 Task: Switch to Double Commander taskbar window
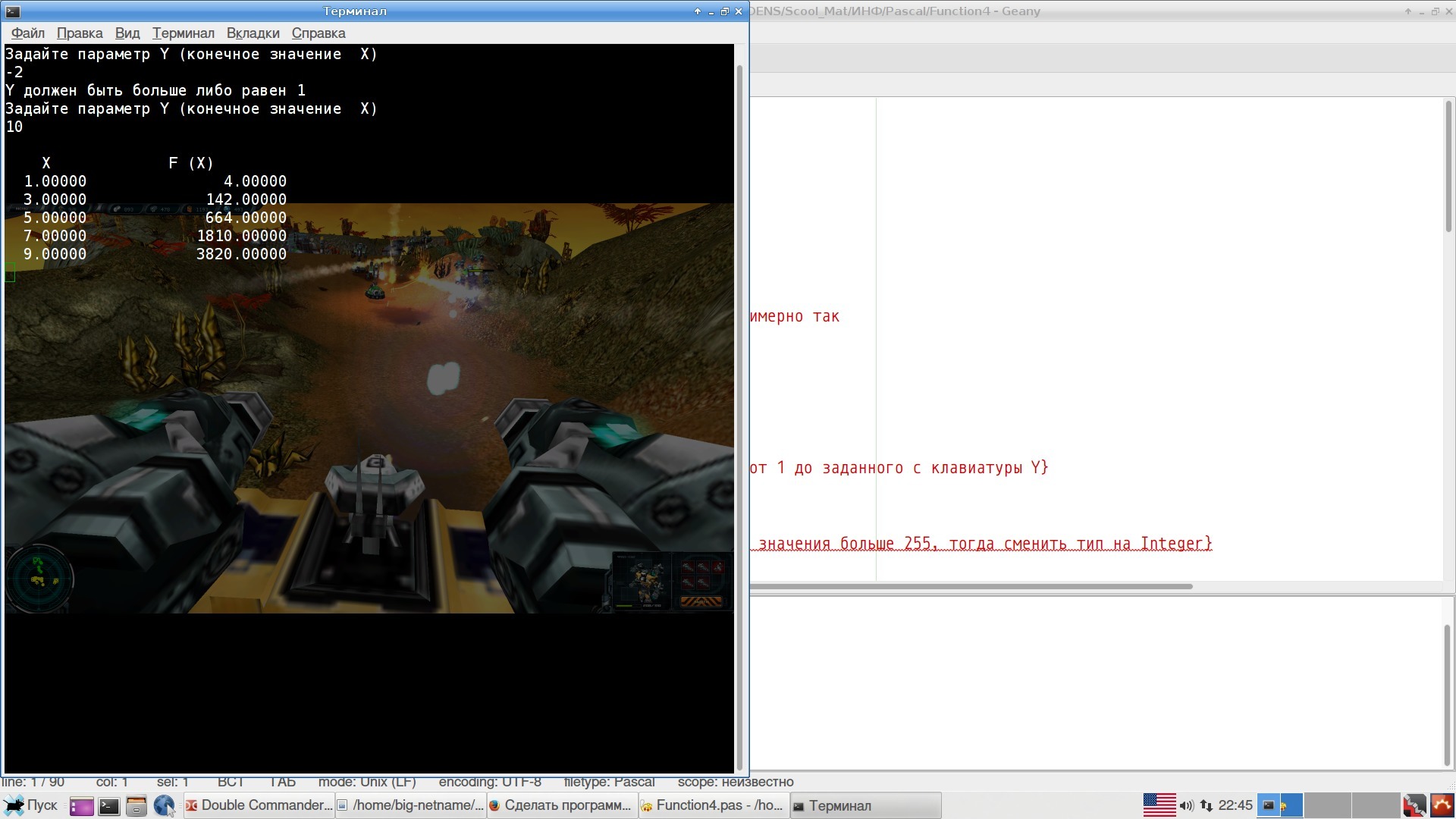point(259,805)
